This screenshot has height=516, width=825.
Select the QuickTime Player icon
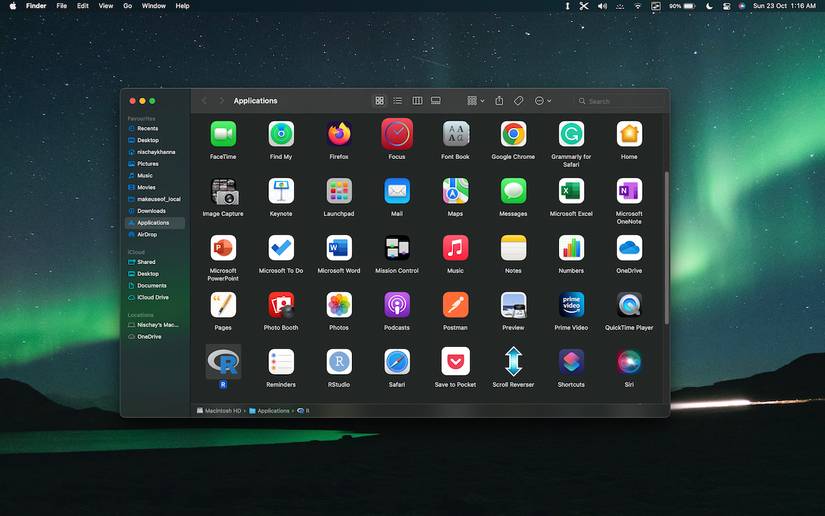(629, 305)
